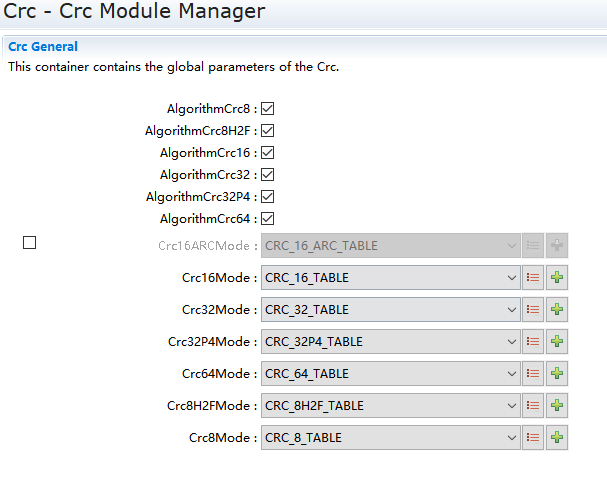Screen dimensions: 607x502
Task: Click the green plus icon beside Crc8Mode
Action: [x=557, y=438]
